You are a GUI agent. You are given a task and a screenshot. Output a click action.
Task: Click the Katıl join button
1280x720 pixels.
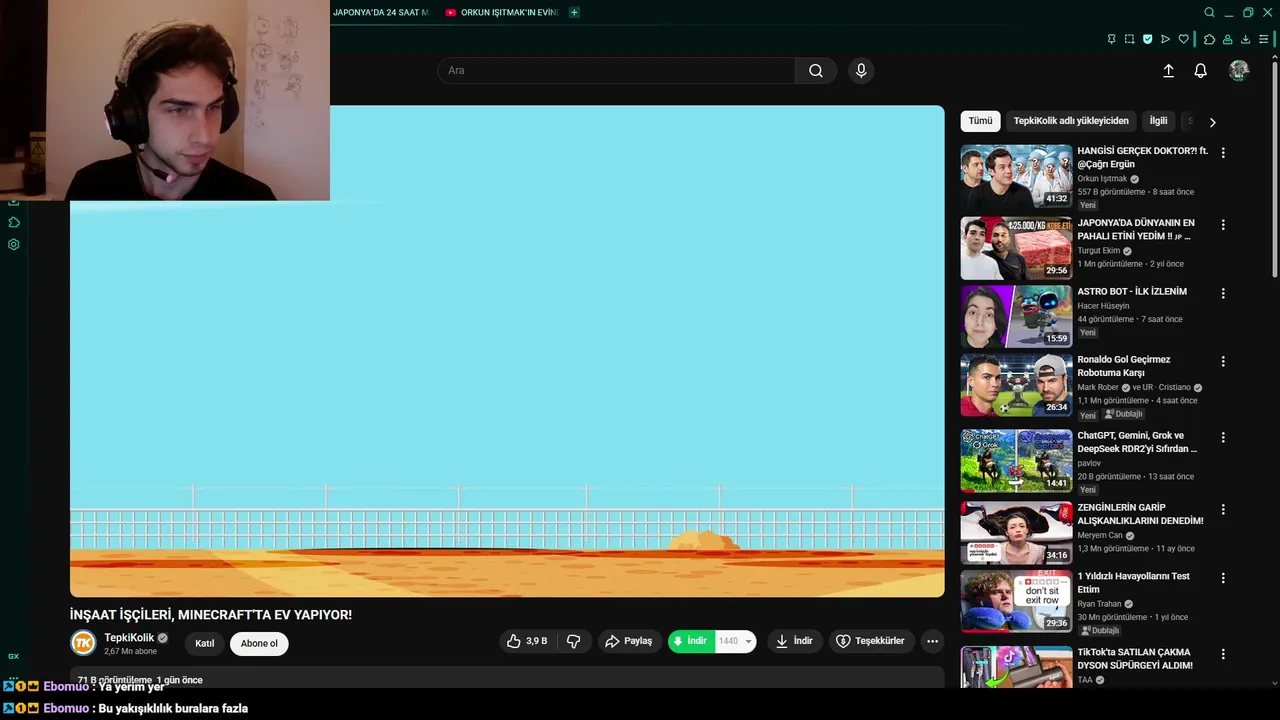click(204, 643)
